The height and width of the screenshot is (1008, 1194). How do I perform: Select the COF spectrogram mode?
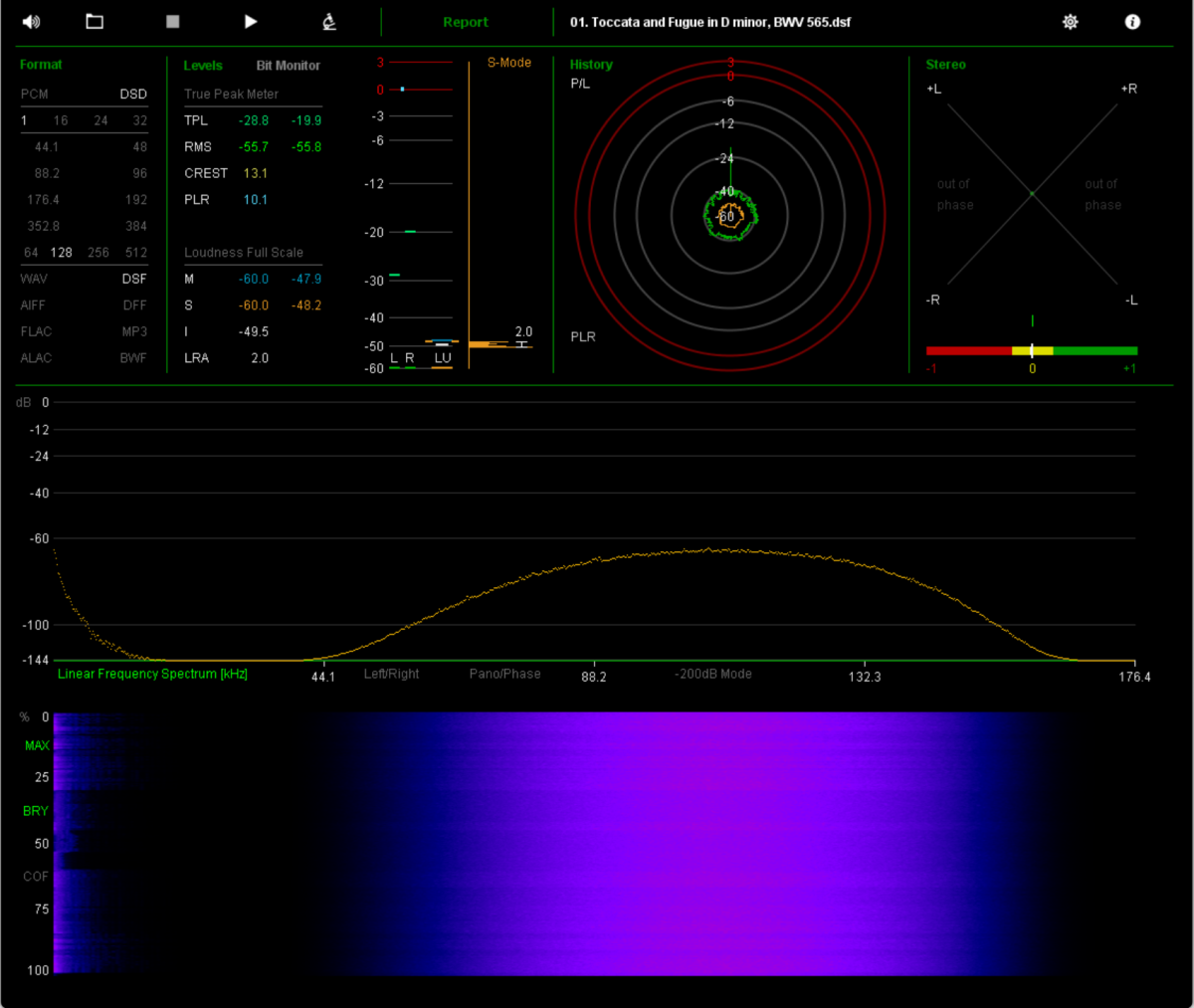pyautogui.click(x=36, y=878)
